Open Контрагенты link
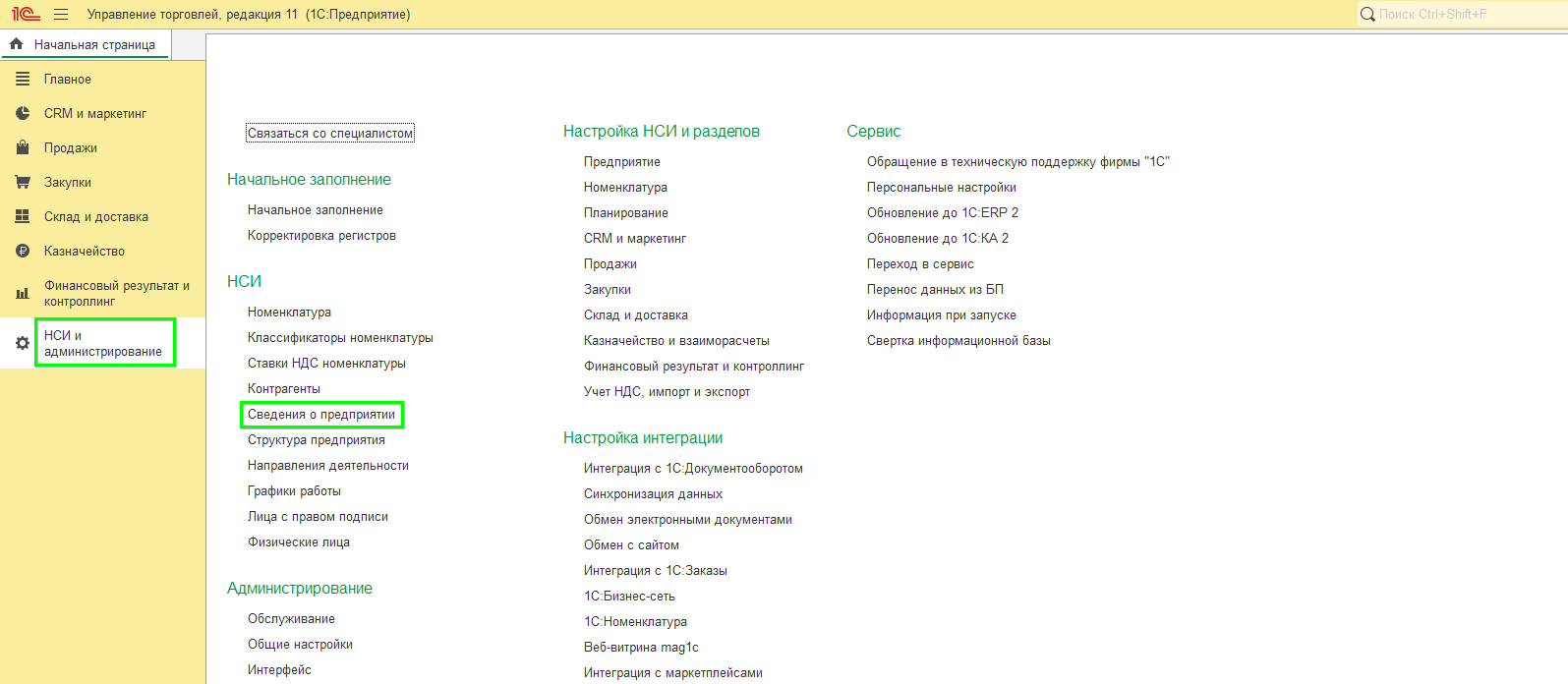This screenshot has height=684, width=1568. [284, 388]
